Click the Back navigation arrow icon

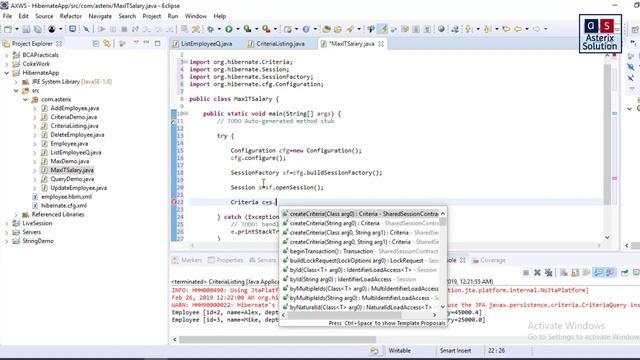[518, 29]
